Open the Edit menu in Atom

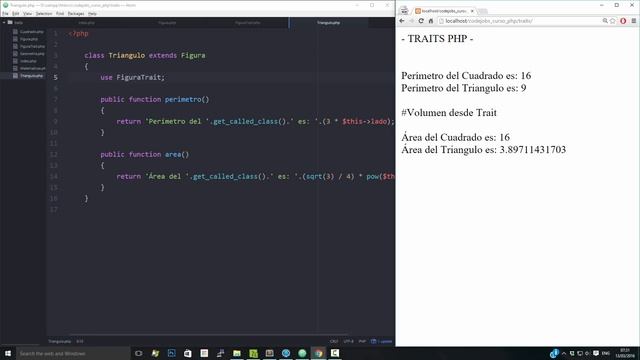(16, 13)
